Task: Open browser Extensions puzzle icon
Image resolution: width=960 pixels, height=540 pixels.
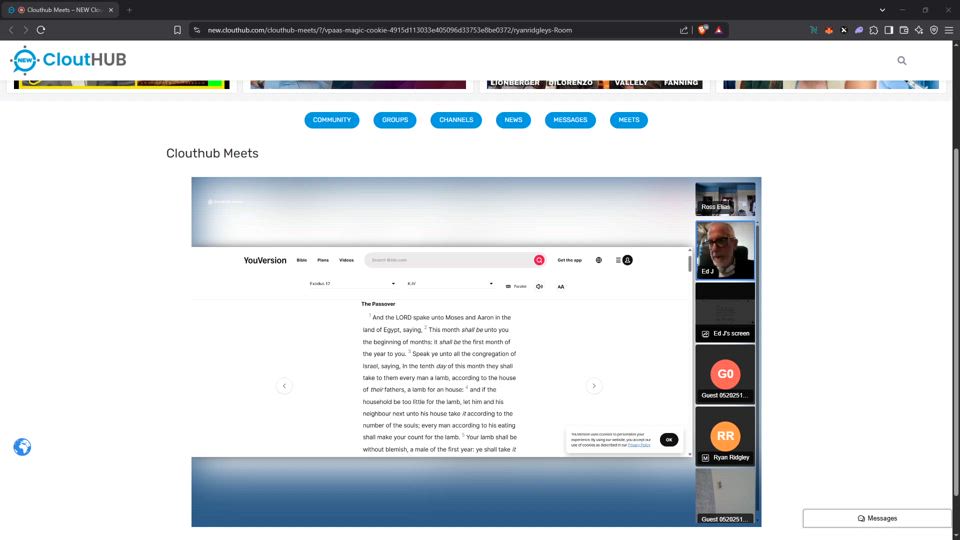Action: (x=873, y=30)
